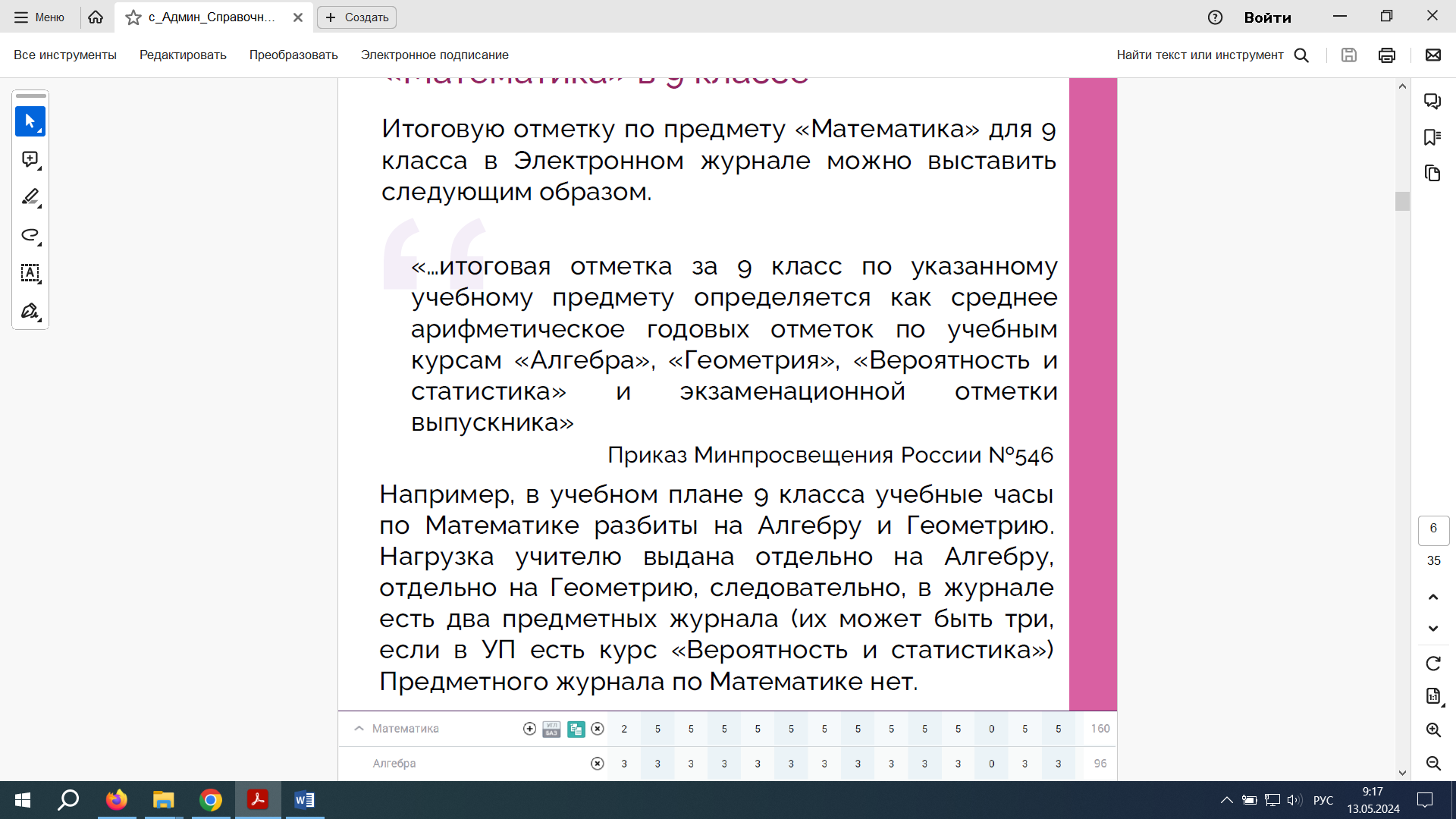Open the Редактировать menu

click(x=183, y=55)
